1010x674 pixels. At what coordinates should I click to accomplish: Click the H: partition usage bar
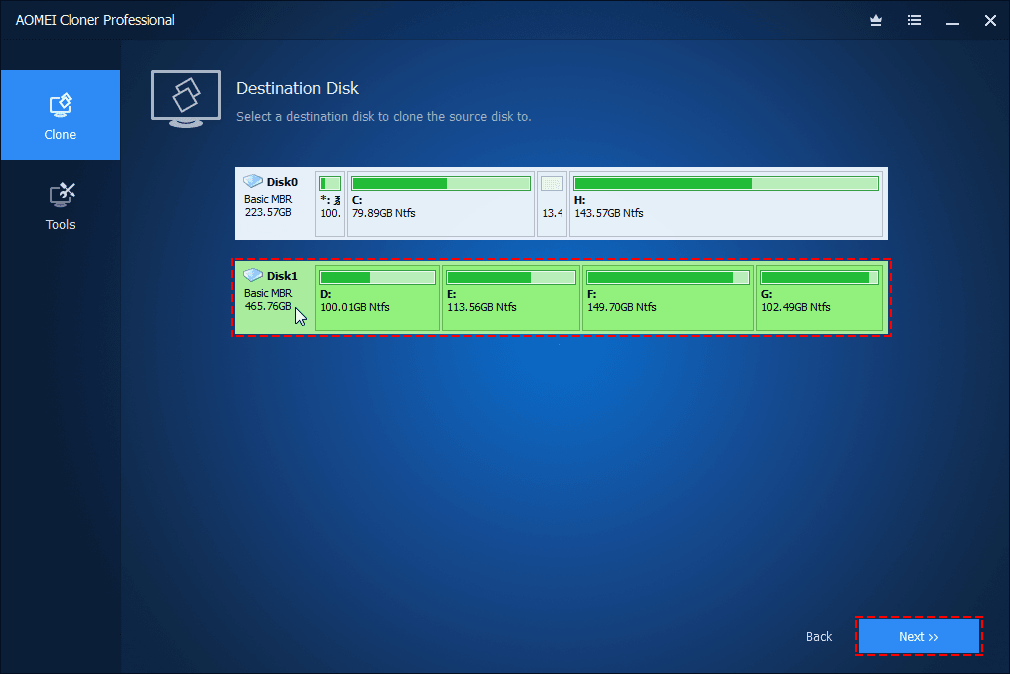[726, 184]
